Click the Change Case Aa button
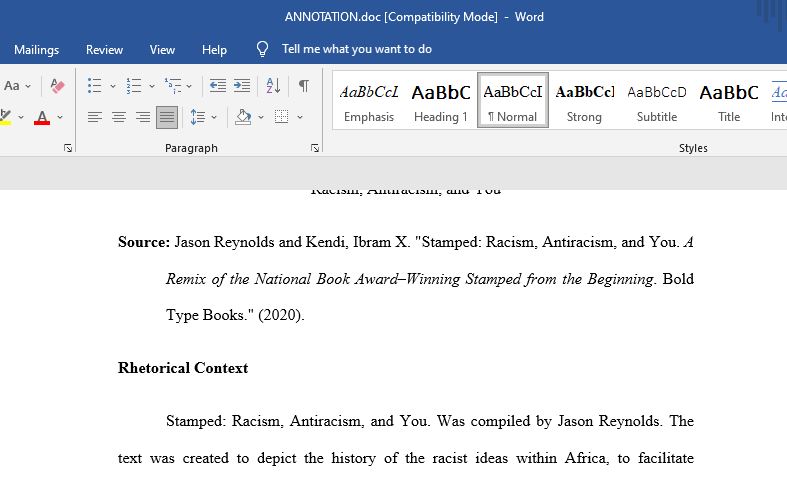 [12, 86]
